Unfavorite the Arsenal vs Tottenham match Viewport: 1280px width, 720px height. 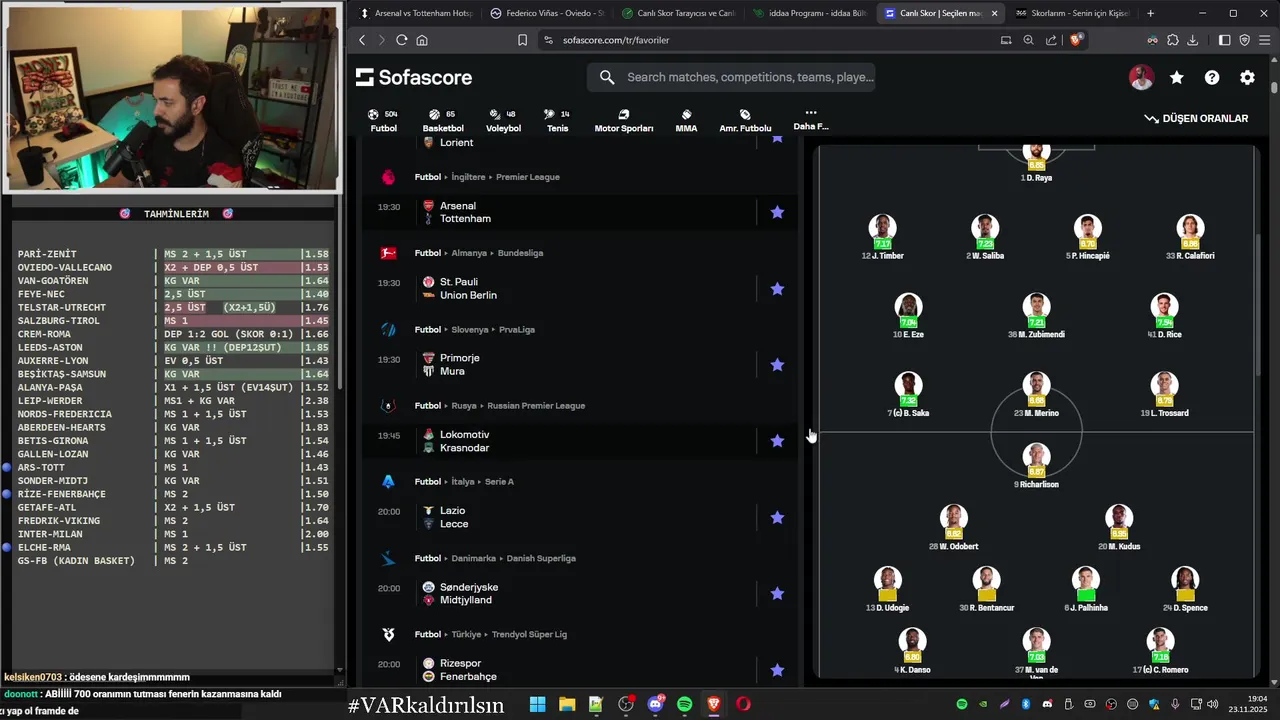click(777, 212)
